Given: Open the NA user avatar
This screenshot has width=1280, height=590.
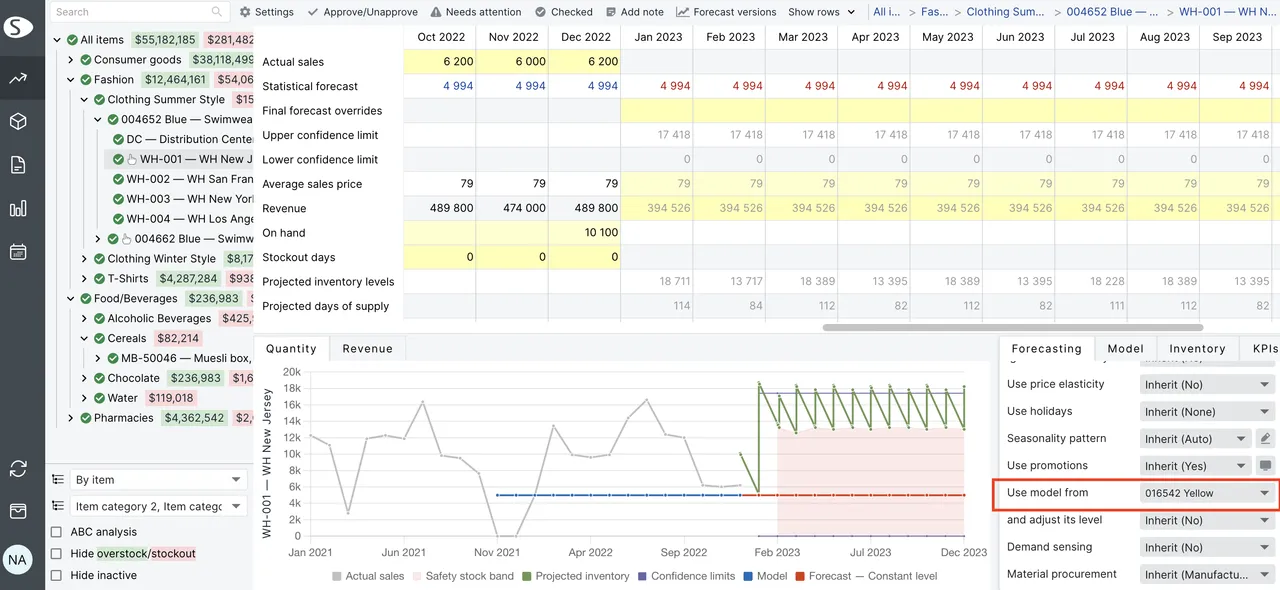Looking at the screenshot, I should click(x=17, y=560).
